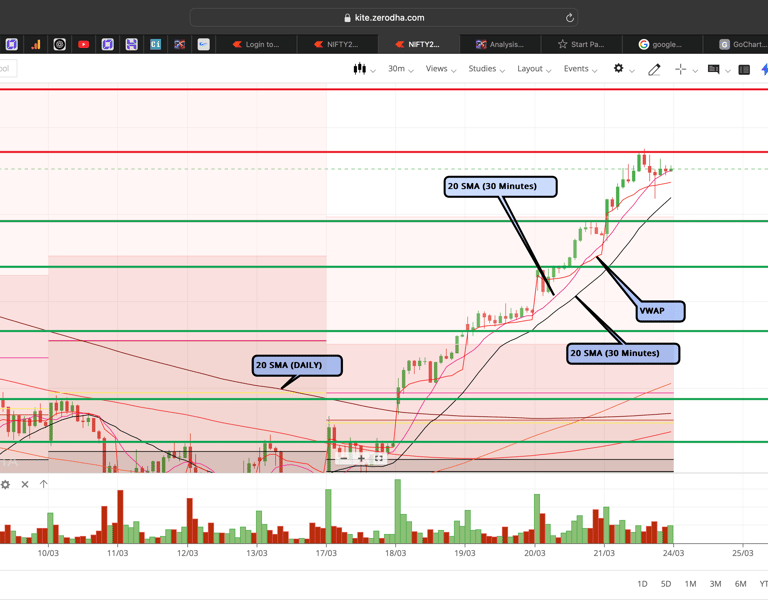Open the GoChart... tab
The height and width of the screenshot is (600, 768).
[x=736, y=44]
